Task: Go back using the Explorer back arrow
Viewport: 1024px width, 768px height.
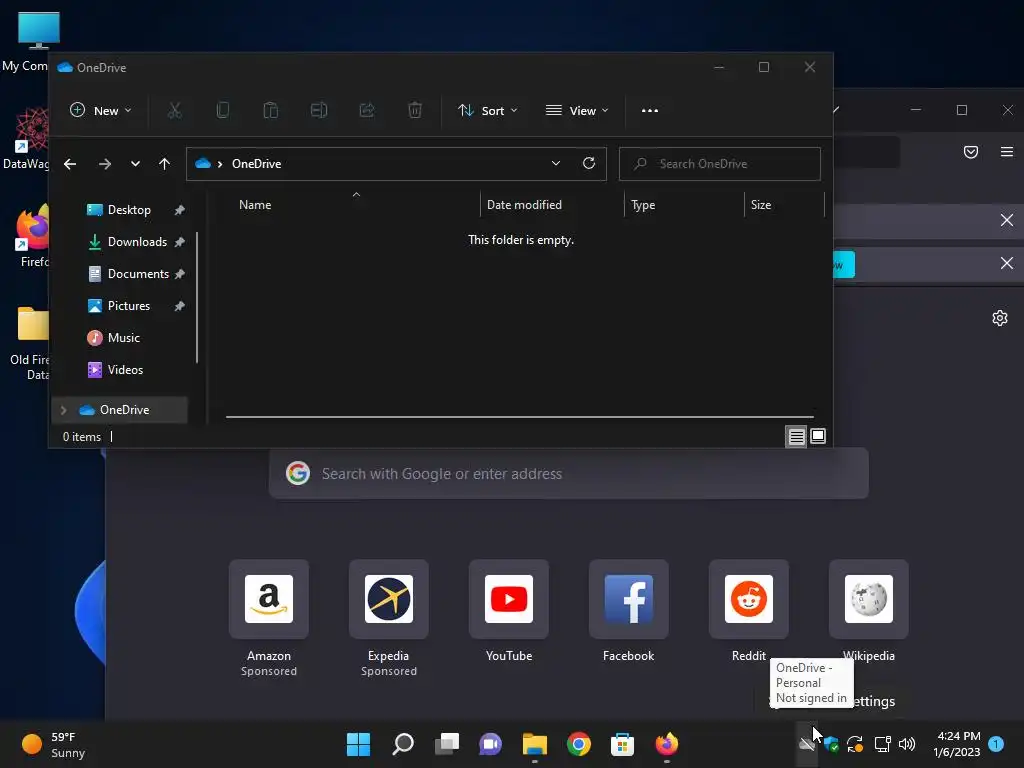Action: (x=70, y=164)
